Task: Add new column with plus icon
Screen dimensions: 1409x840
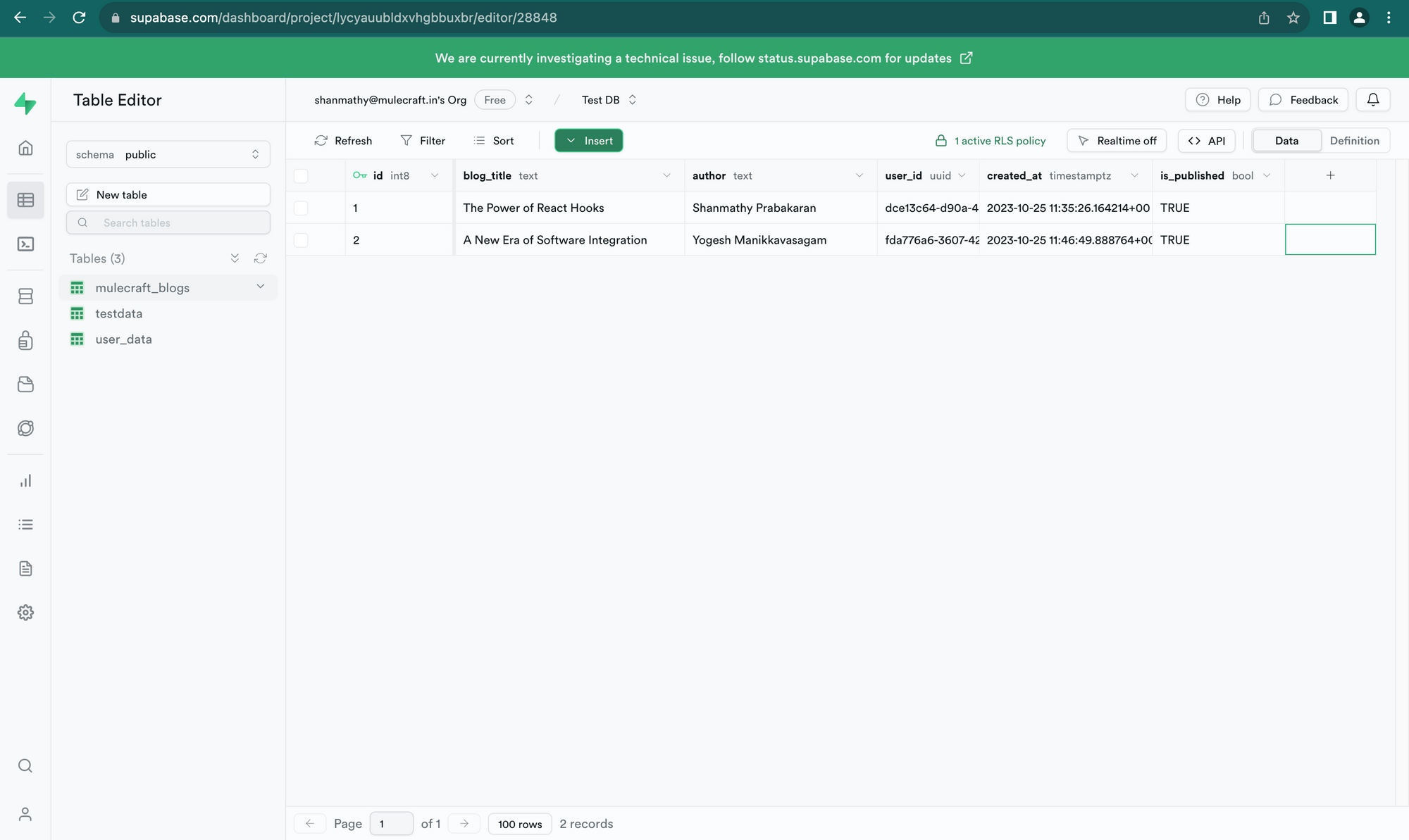Action: coord(1330,175)
